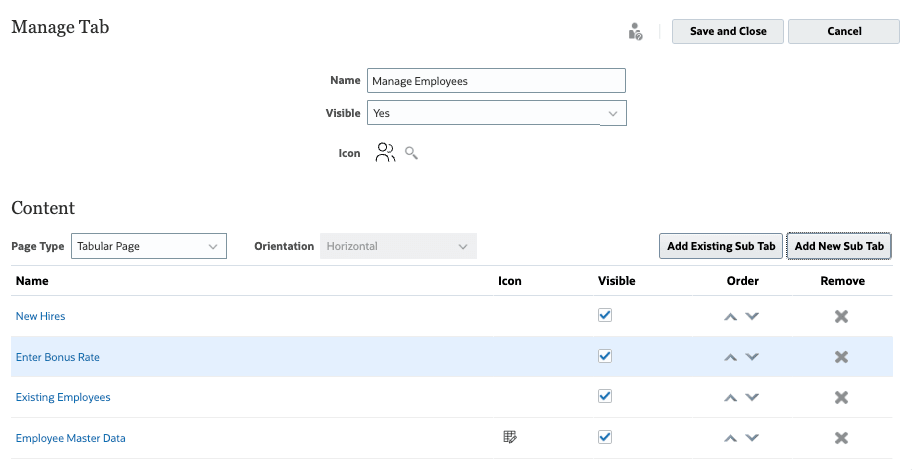The image size is (912, 470).
Task: Open the Employee Master Data link
Action: [71, 438]
